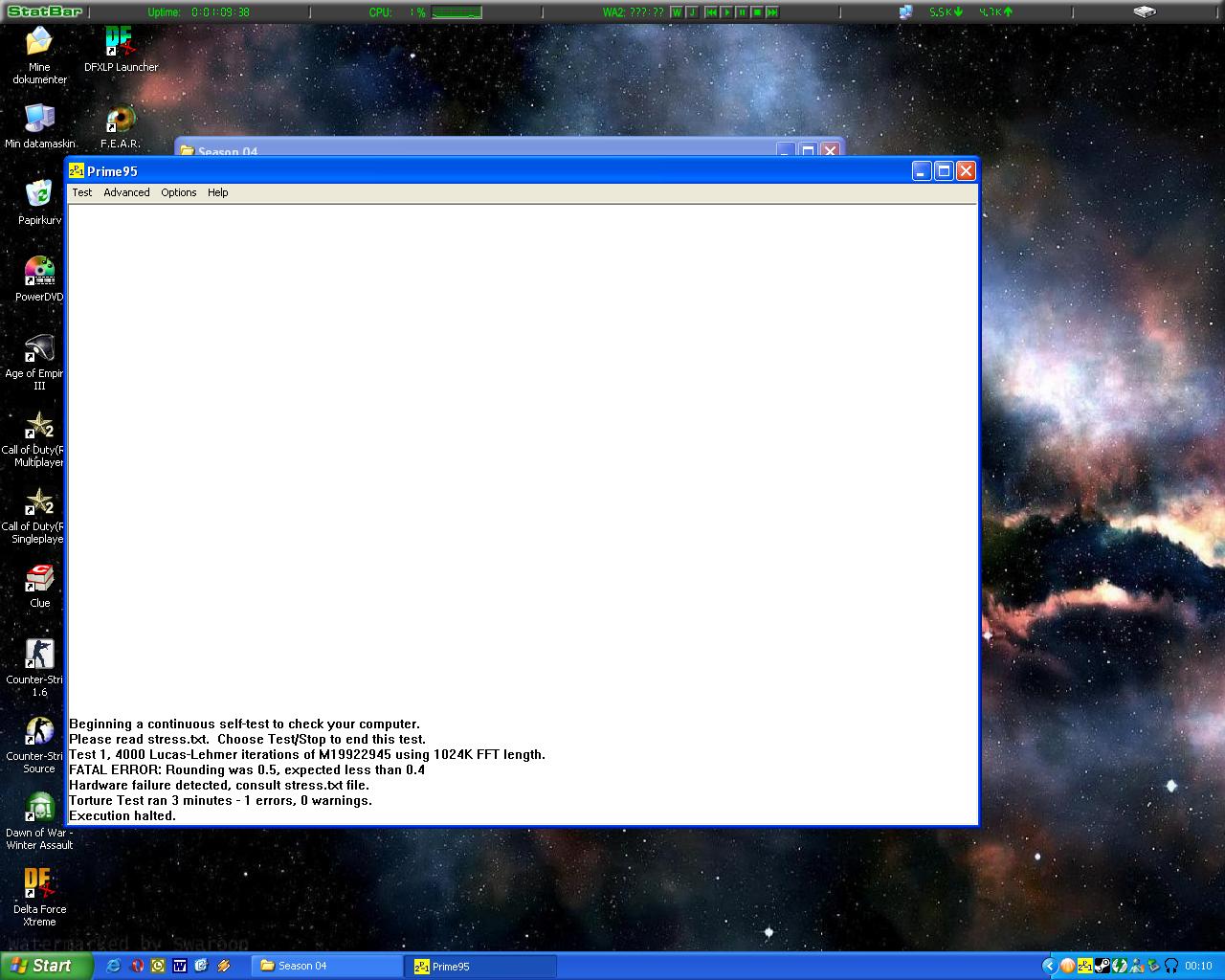
Task: Open Papirkurv recycle bin icon
Action: pyautogui.click(x=39, y=203)
